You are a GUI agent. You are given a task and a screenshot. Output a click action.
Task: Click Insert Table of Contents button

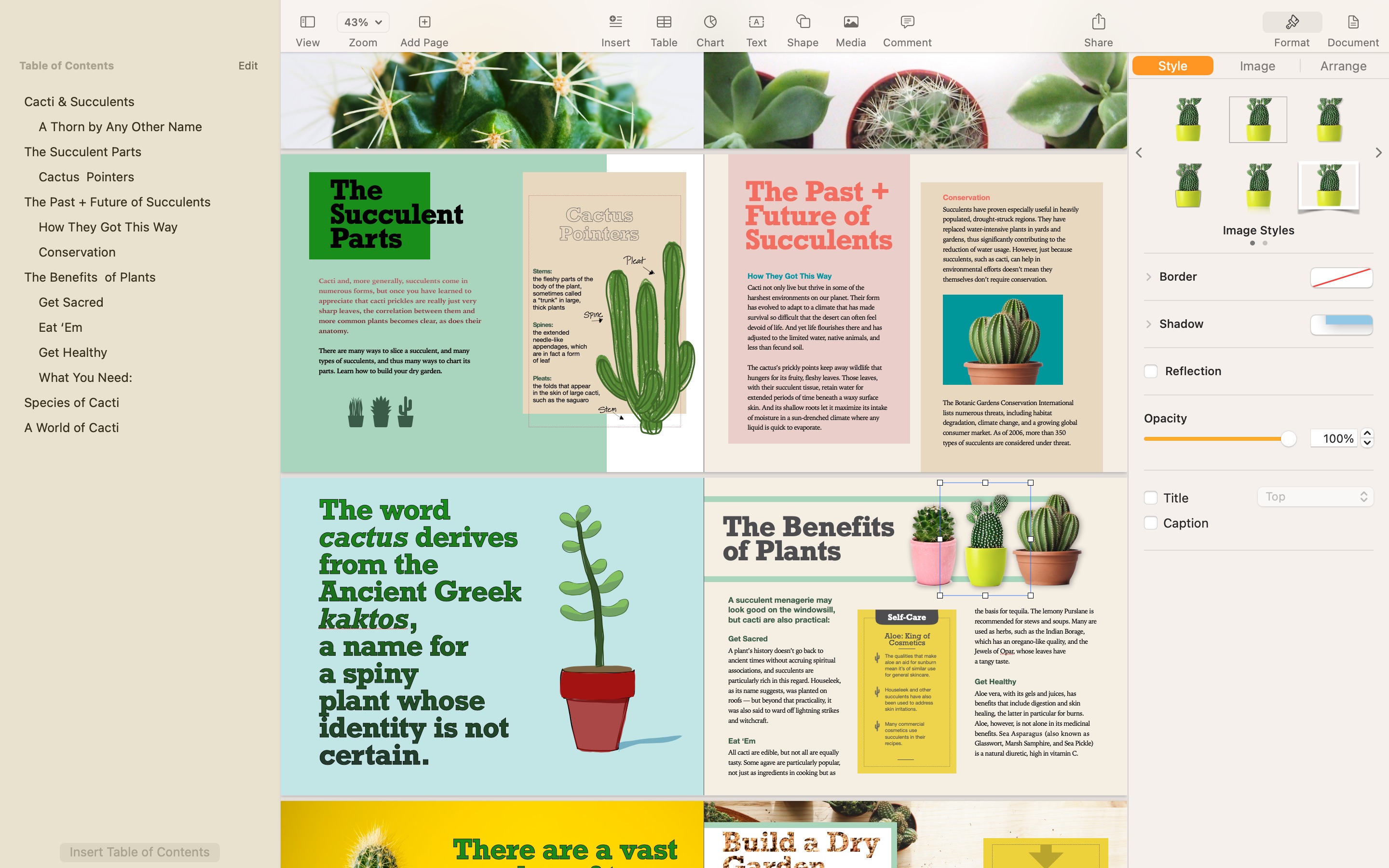pyautogui.click(x=139, y=851)
